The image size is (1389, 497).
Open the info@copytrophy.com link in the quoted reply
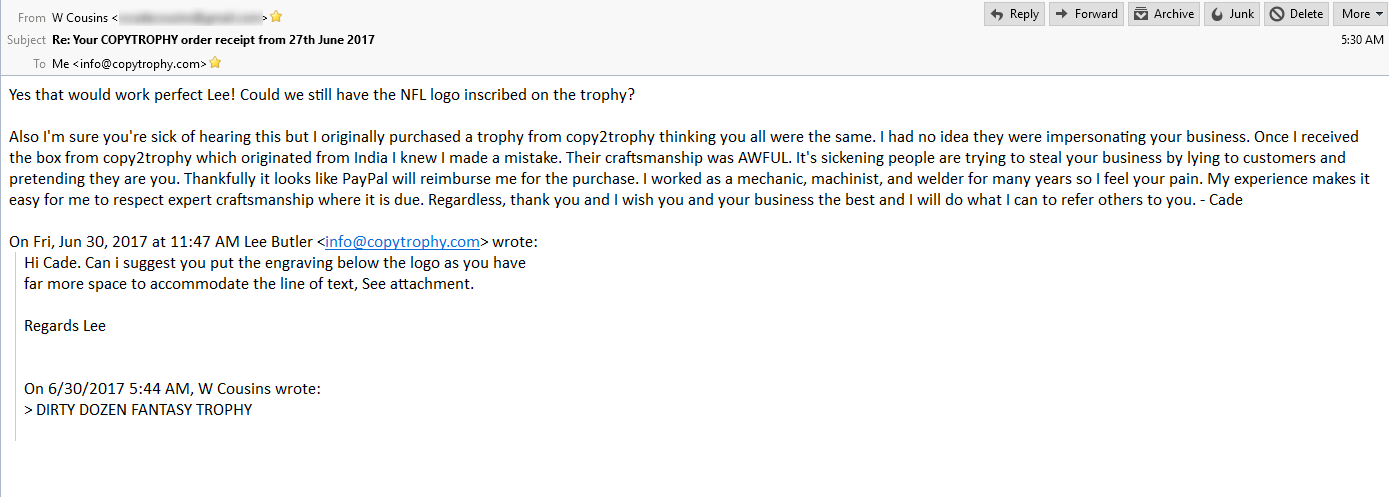pyautogui.click(x=403, y=241)
